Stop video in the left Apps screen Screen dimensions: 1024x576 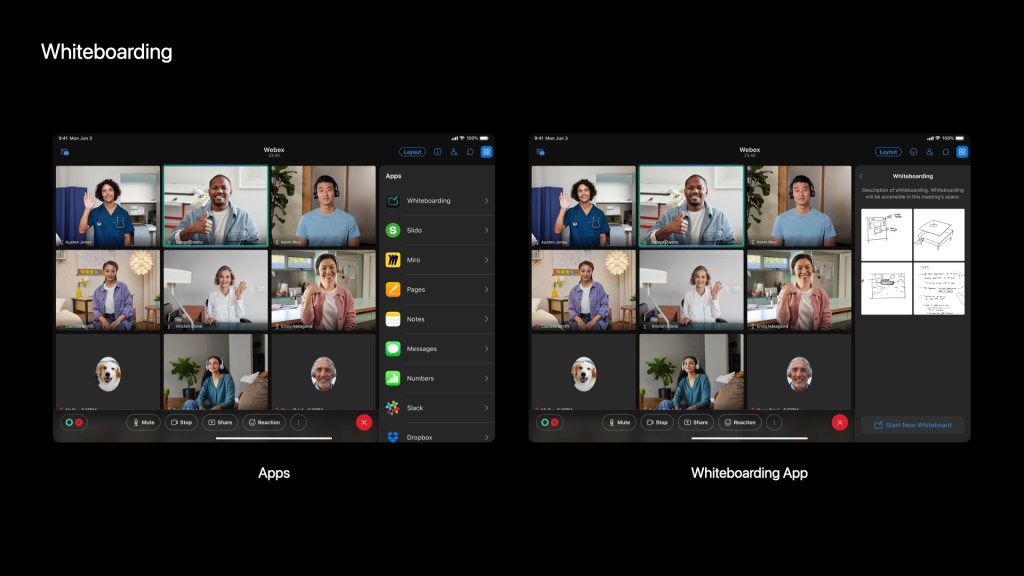tap(181, 423)
